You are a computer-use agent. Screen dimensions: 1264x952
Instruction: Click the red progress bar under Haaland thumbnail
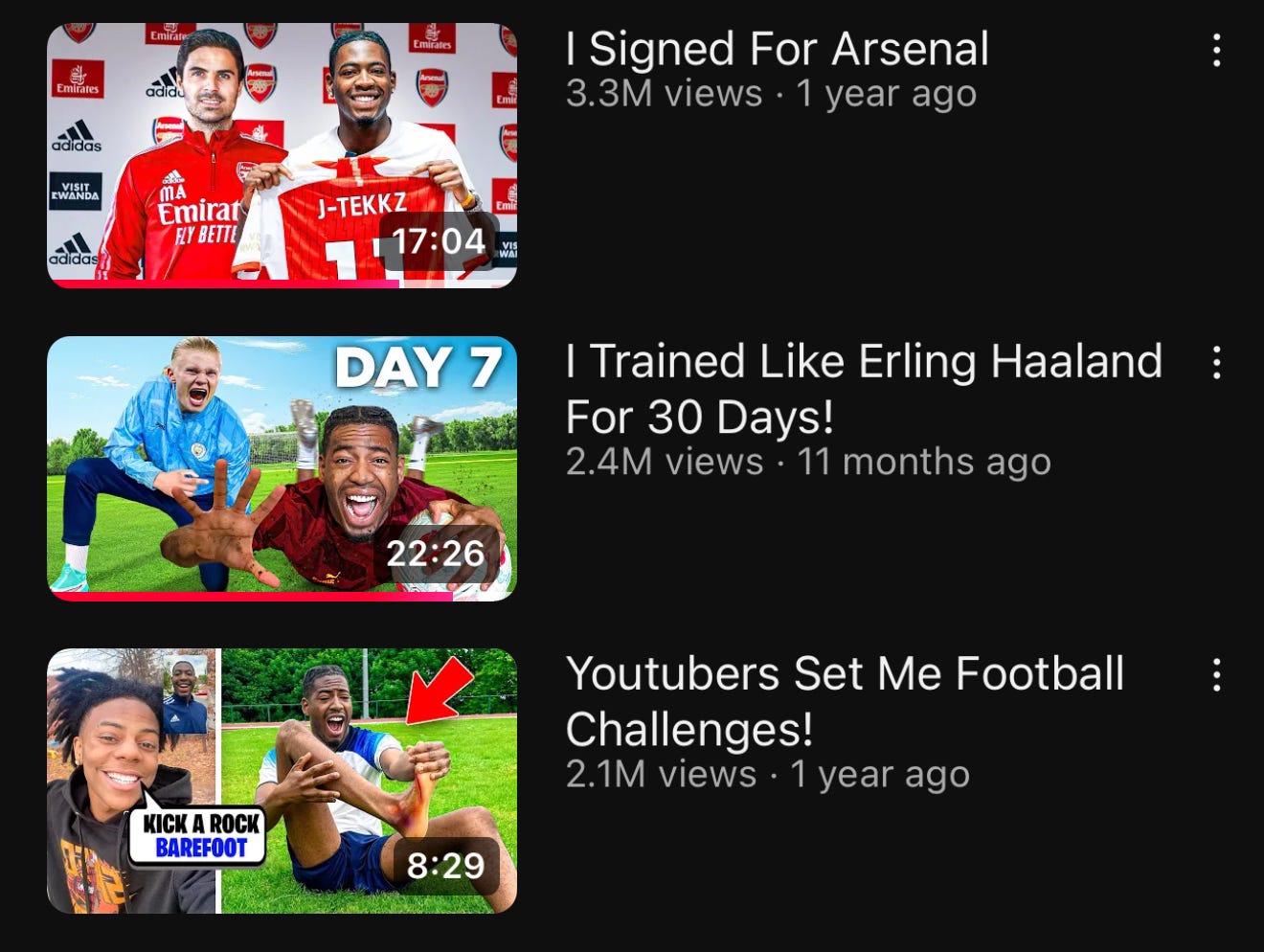(252, 597)
